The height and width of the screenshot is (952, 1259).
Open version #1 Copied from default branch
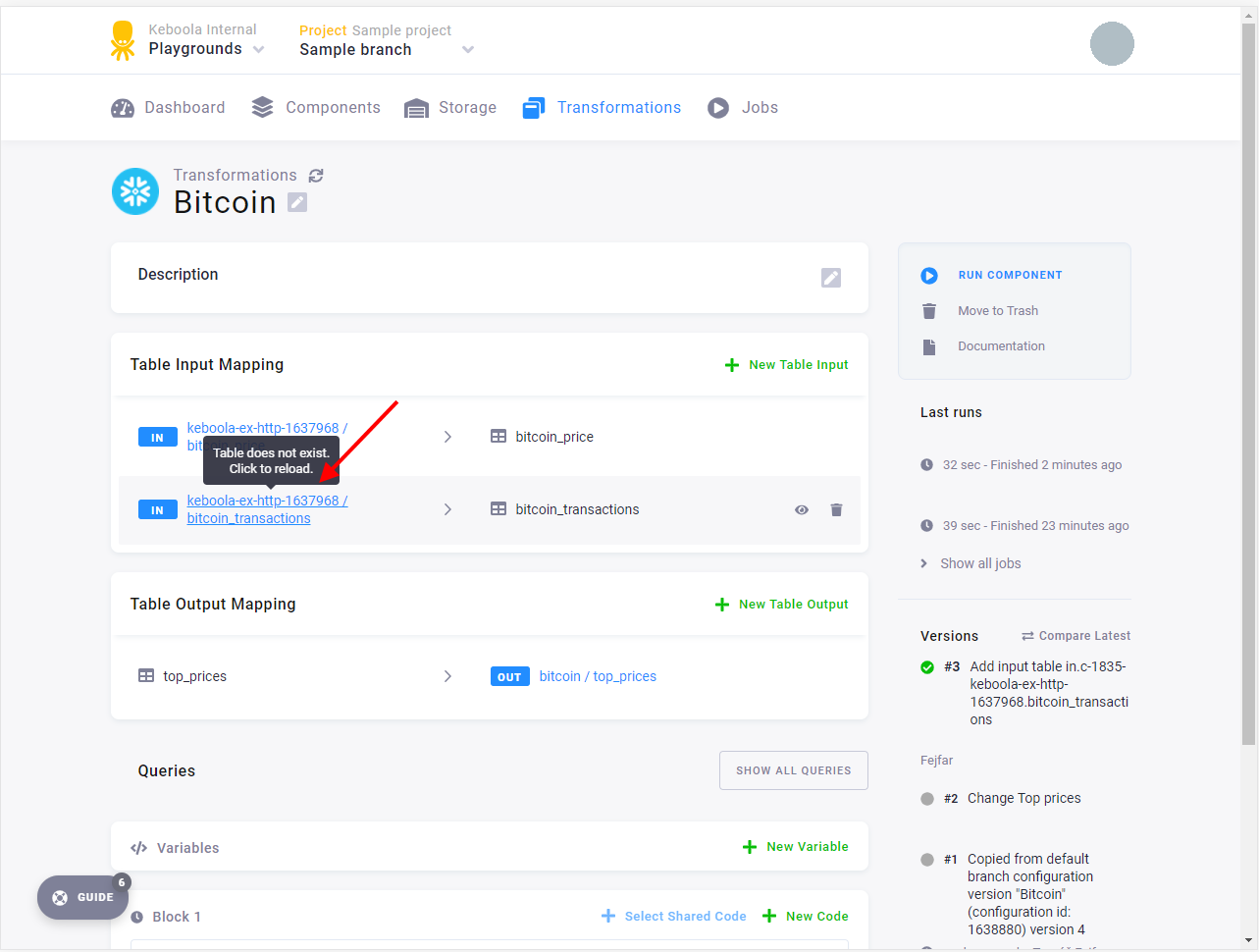pyautogui.click(x=1030, y=894)
